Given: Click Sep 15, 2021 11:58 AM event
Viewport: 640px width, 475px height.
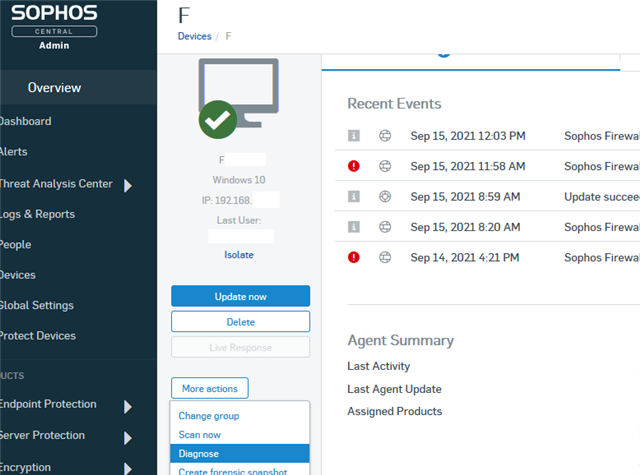Looking at the screenshot, I should 468,166.
